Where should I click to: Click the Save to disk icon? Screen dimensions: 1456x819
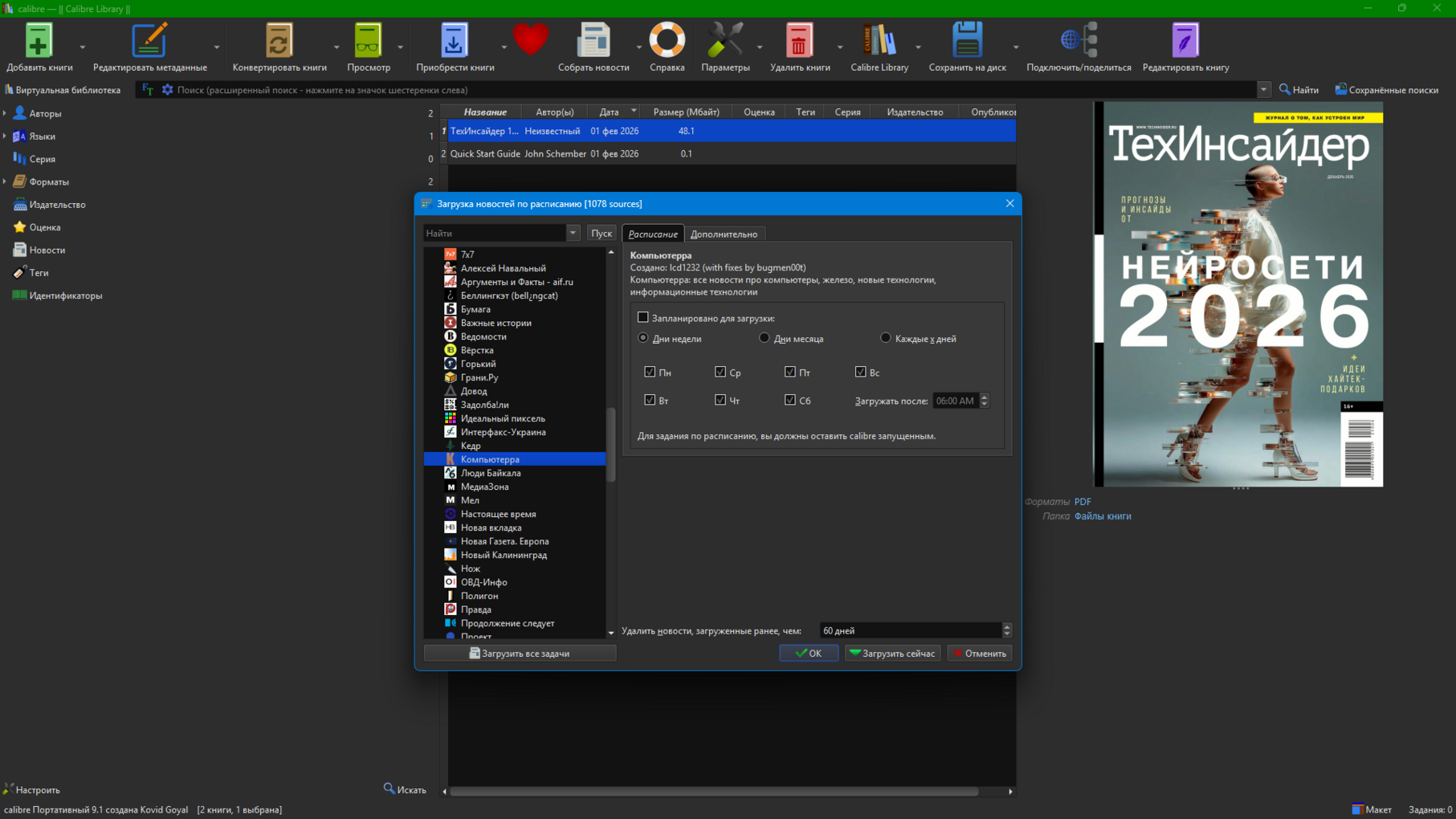(x=967, y=42)
